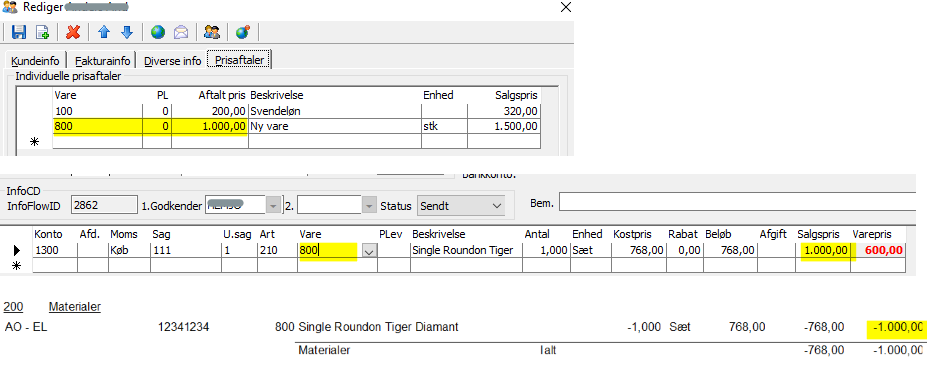
Task: Go to previous record with blue up arrow
Action: 104,32
